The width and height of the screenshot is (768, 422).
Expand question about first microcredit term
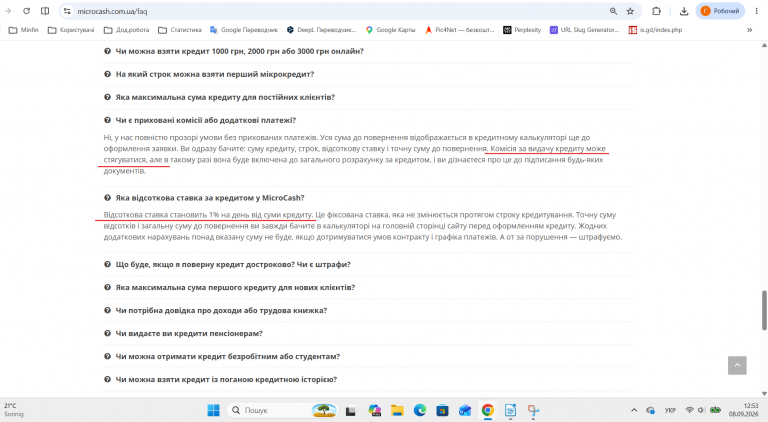tap(209, 74)
